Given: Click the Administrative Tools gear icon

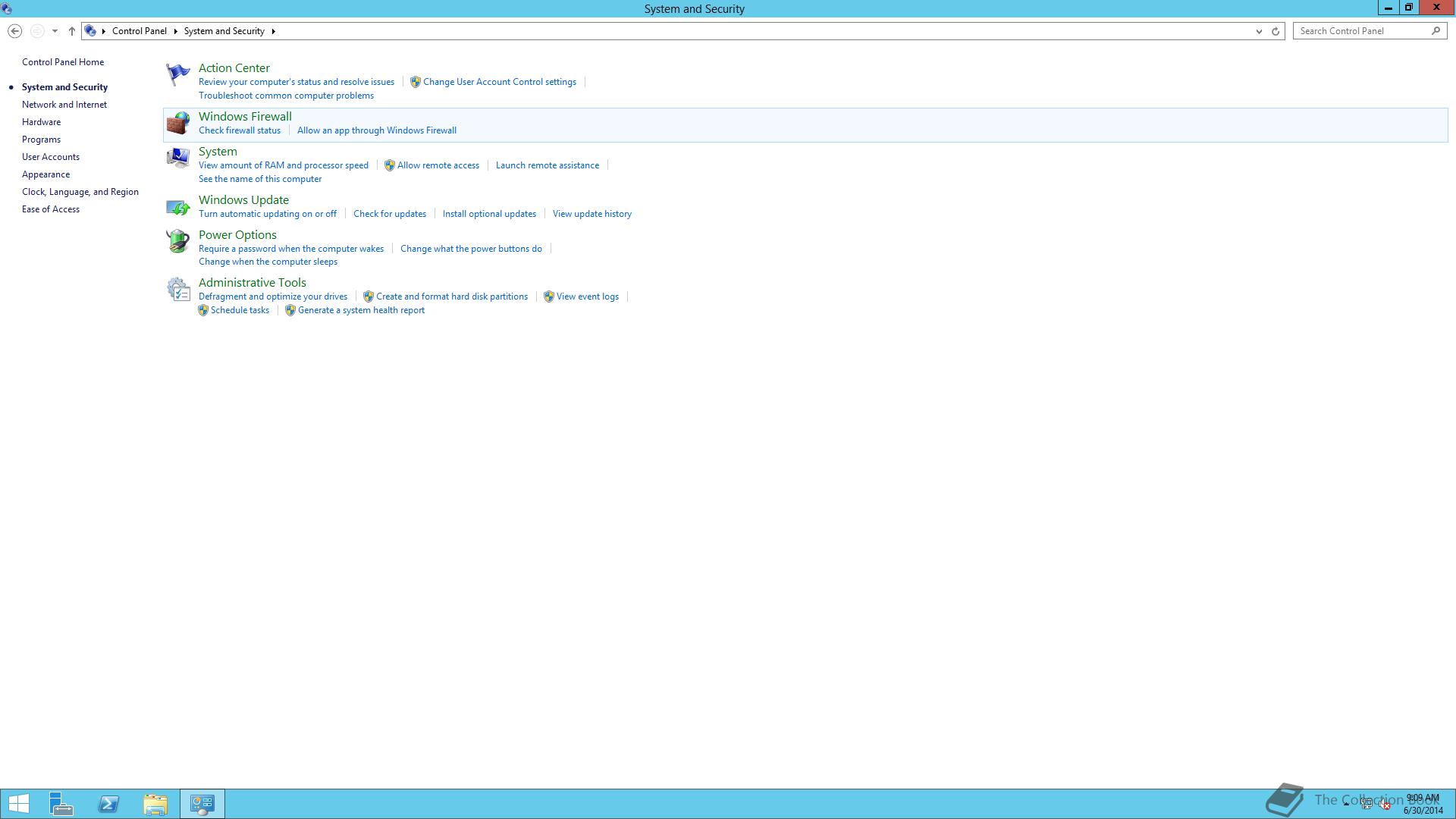Looking at the screenshot, I should pyautogui.click(x=177, y=289).
